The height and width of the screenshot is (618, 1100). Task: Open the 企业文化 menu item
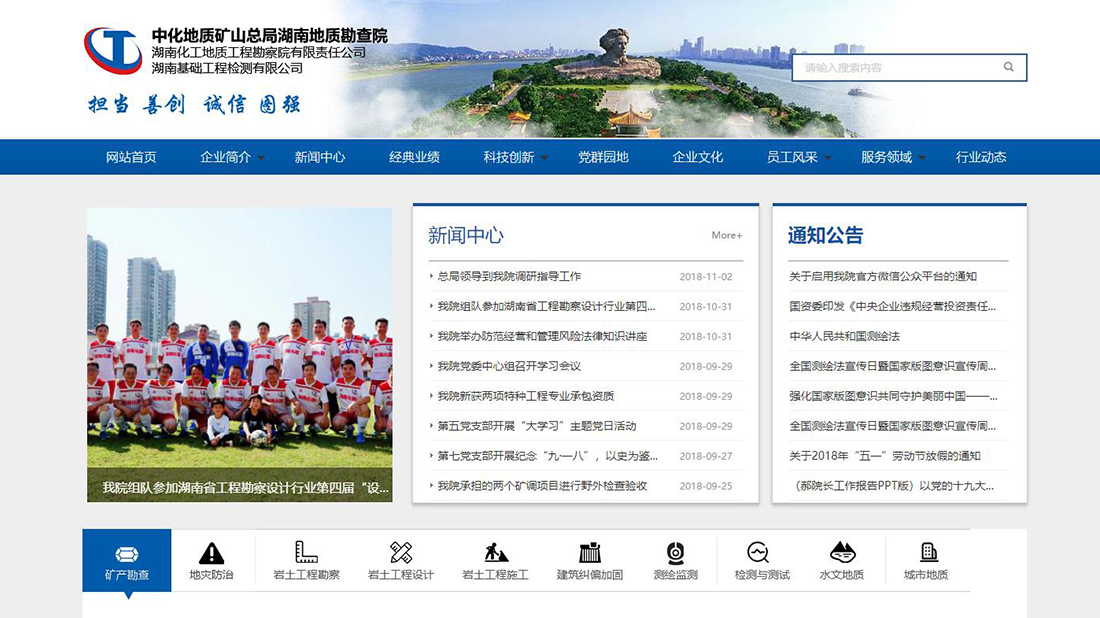click(698, 157)
